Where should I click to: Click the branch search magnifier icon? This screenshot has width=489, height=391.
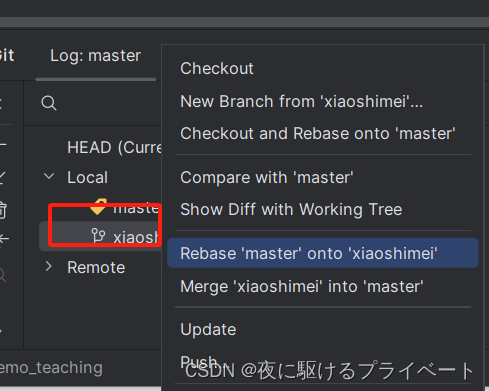pyautogui.click(x=49, y=103)
